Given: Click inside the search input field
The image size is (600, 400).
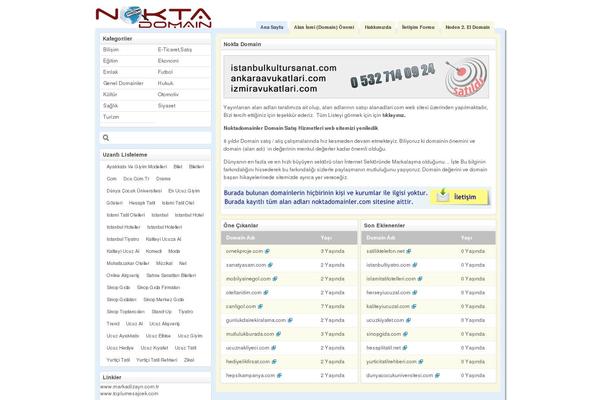Looking at the screenshot, I should tap(155, 138).
